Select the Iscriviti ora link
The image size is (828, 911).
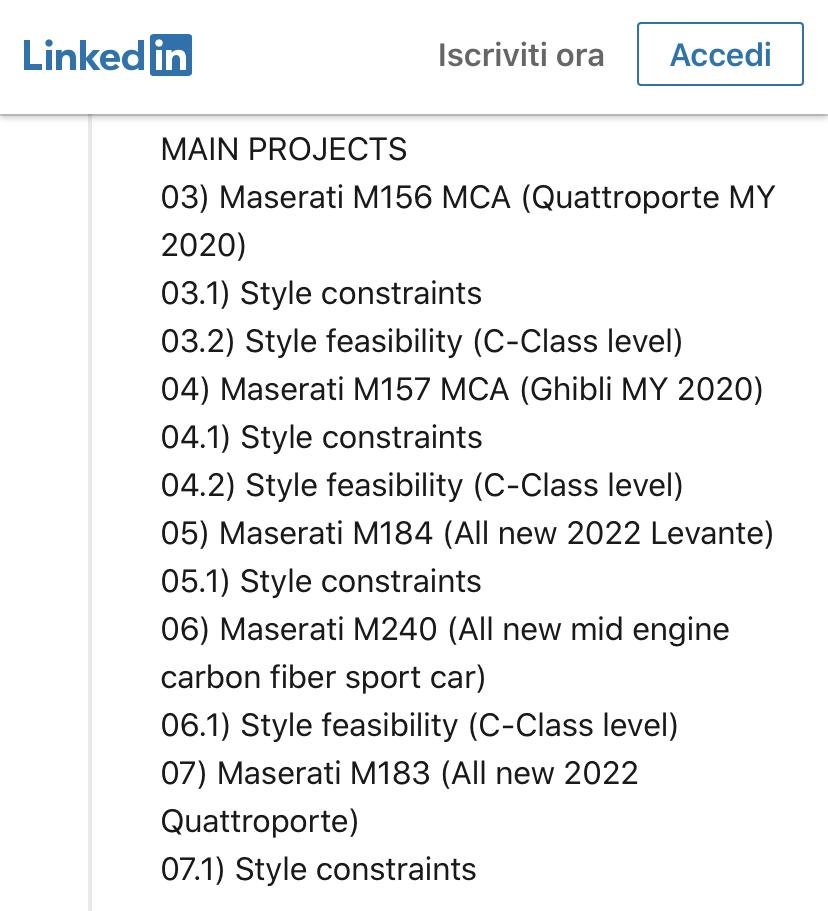point(521,55)
